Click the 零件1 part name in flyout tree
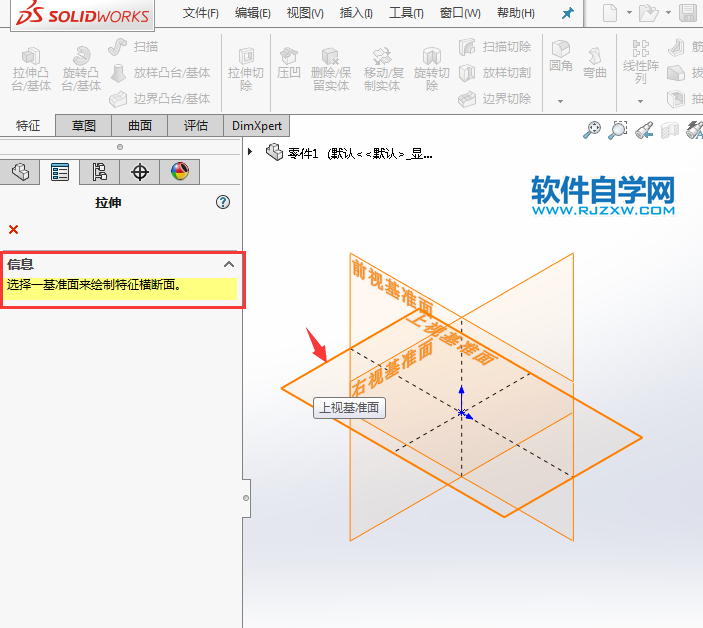This screenshot has width=703, height=628. click(303, 154)
